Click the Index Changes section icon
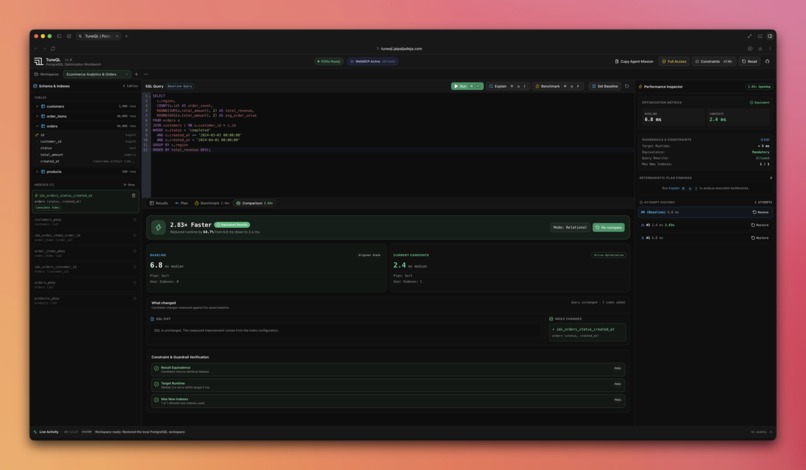Screen dimensions: 806x470 click(551, 319)
